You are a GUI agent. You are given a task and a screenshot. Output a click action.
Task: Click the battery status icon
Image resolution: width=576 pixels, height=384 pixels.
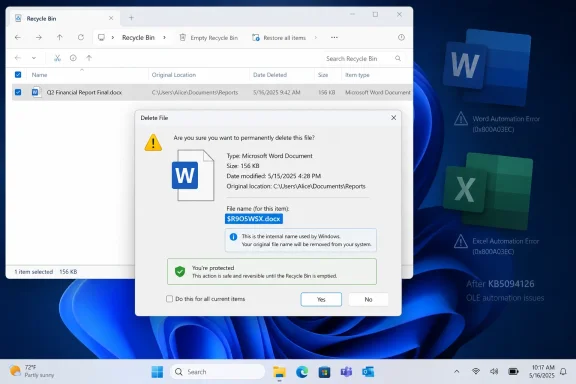coord(513,372)
